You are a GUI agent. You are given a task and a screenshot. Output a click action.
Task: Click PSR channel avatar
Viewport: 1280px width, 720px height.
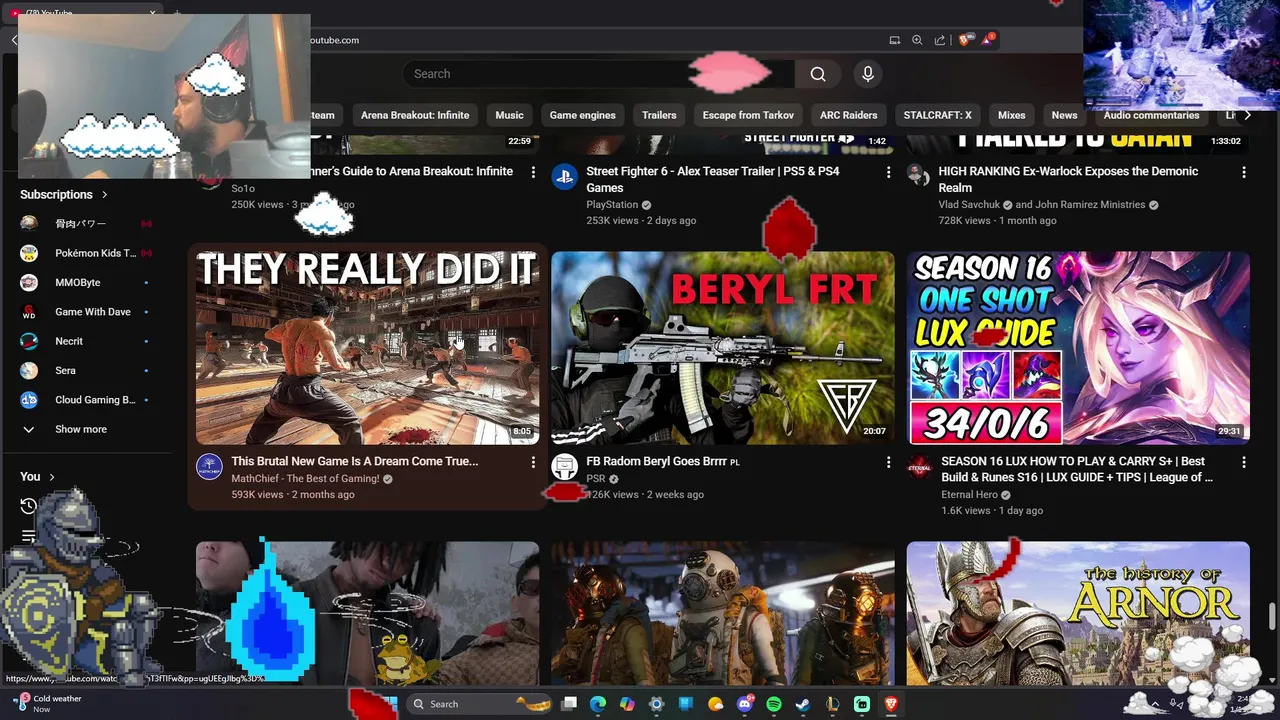[x=564, y=467]
